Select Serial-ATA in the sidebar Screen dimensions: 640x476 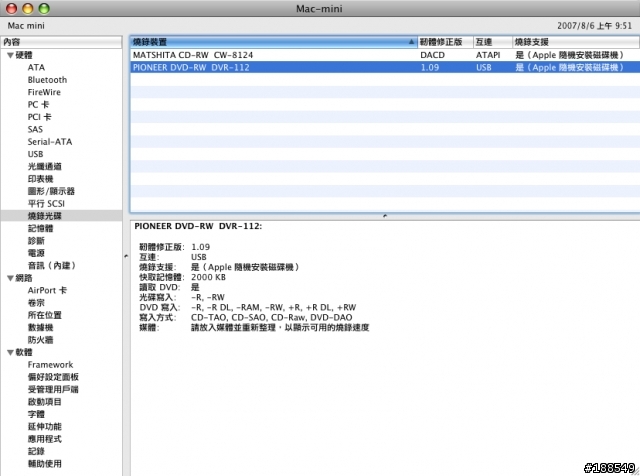[49, 142]
